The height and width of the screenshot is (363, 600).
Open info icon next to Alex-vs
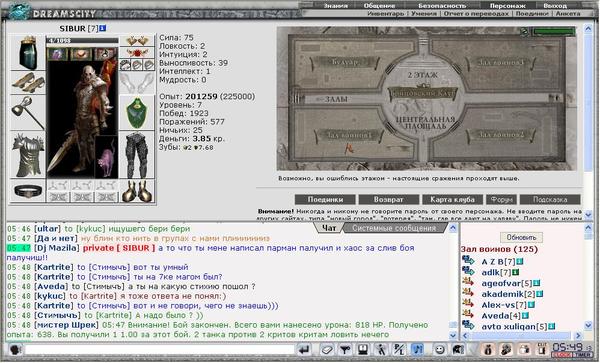[x=532, y=305]
